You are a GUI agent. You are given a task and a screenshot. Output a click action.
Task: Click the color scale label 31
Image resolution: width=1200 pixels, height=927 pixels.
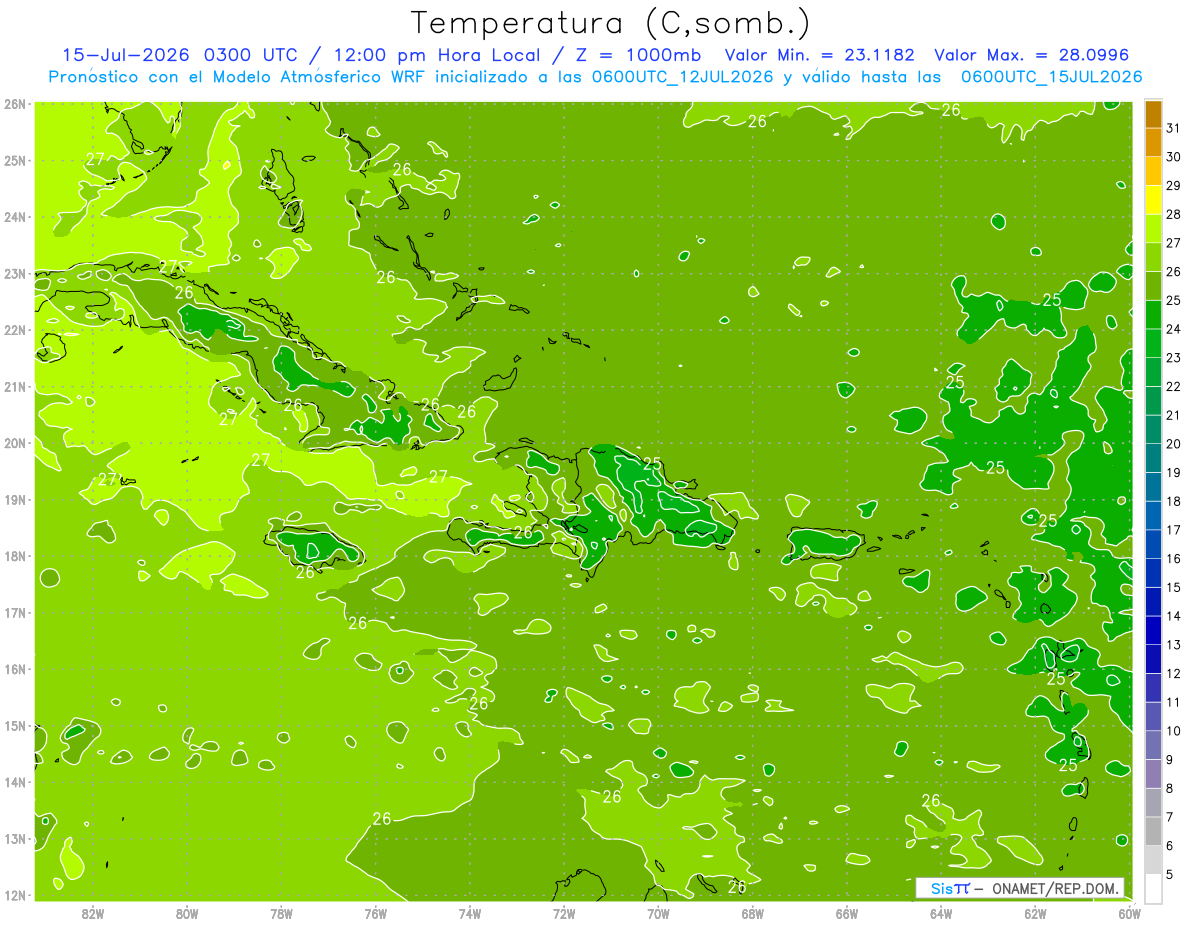click(1174, 128)
